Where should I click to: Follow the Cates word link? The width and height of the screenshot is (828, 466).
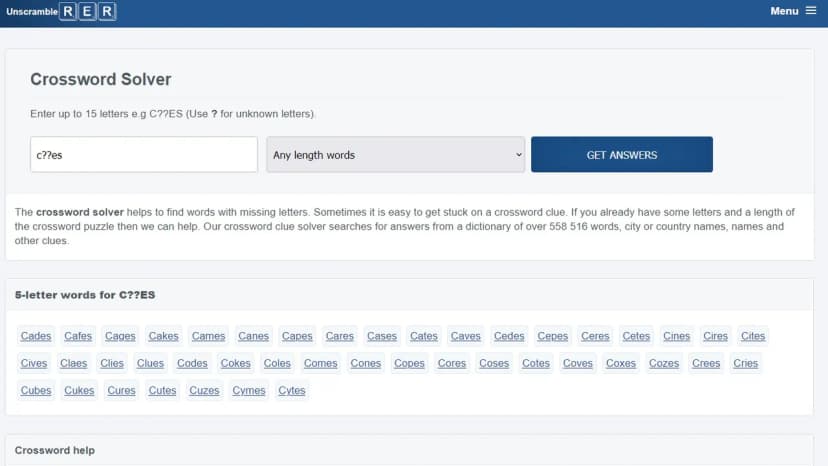click(x=424, y=336)
